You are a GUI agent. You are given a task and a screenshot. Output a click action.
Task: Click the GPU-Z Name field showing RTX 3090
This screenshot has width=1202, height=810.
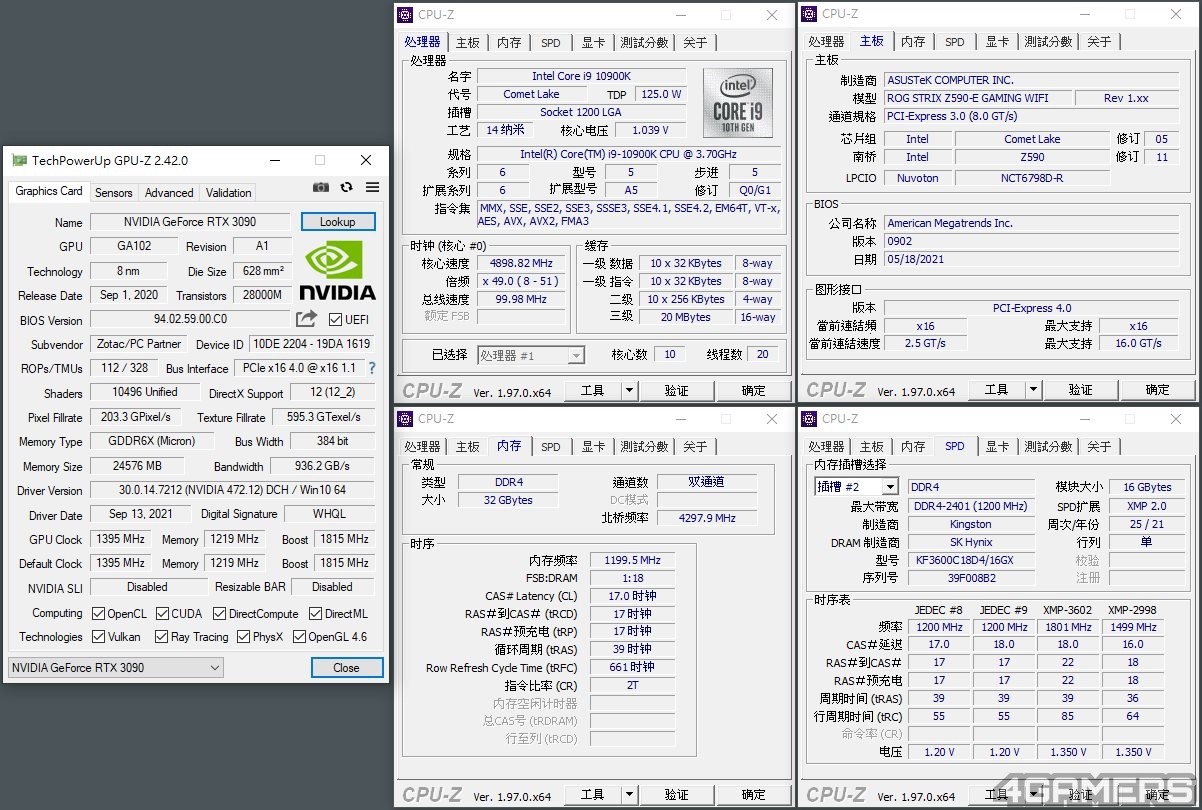[x=190, y=222]
